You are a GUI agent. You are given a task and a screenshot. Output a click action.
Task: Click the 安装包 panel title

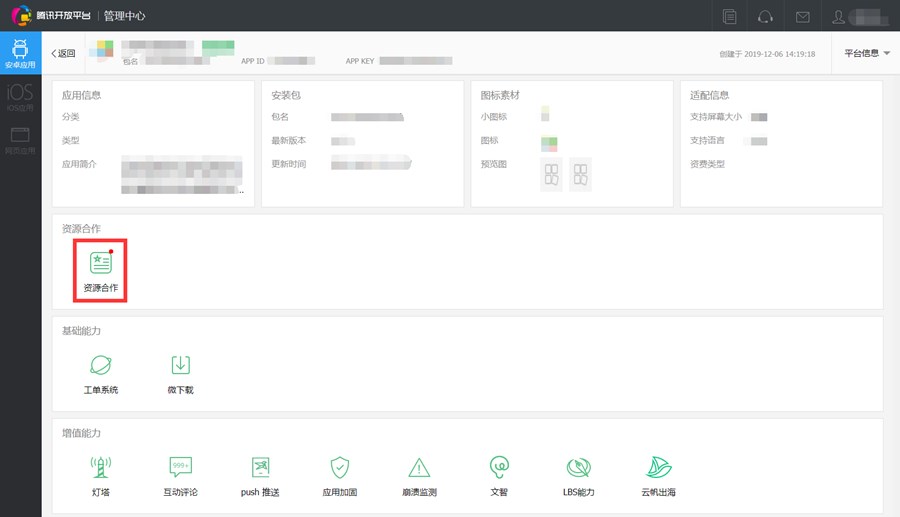[x=286, y=95]
